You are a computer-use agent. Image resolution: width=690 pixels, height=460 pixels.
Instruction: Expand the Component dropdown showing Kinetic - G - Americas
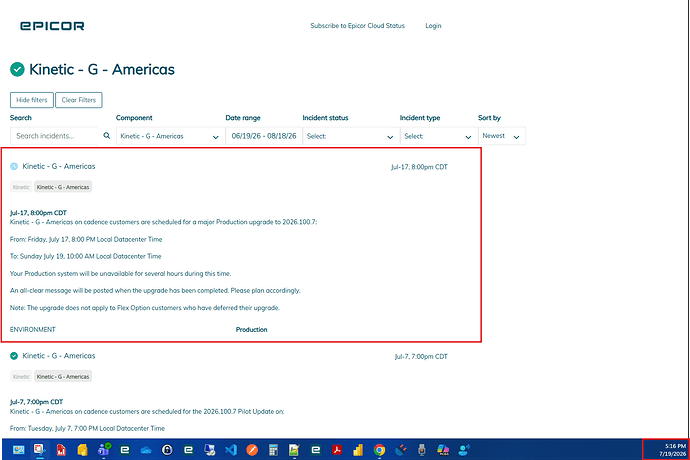(170, 136)
